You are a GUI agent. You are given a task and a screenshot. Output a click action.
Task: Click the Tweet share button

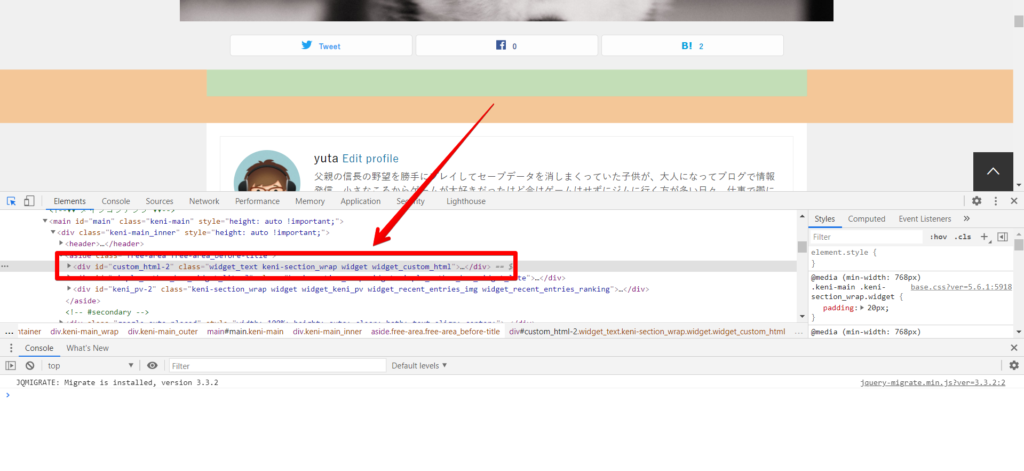point(321,46)
